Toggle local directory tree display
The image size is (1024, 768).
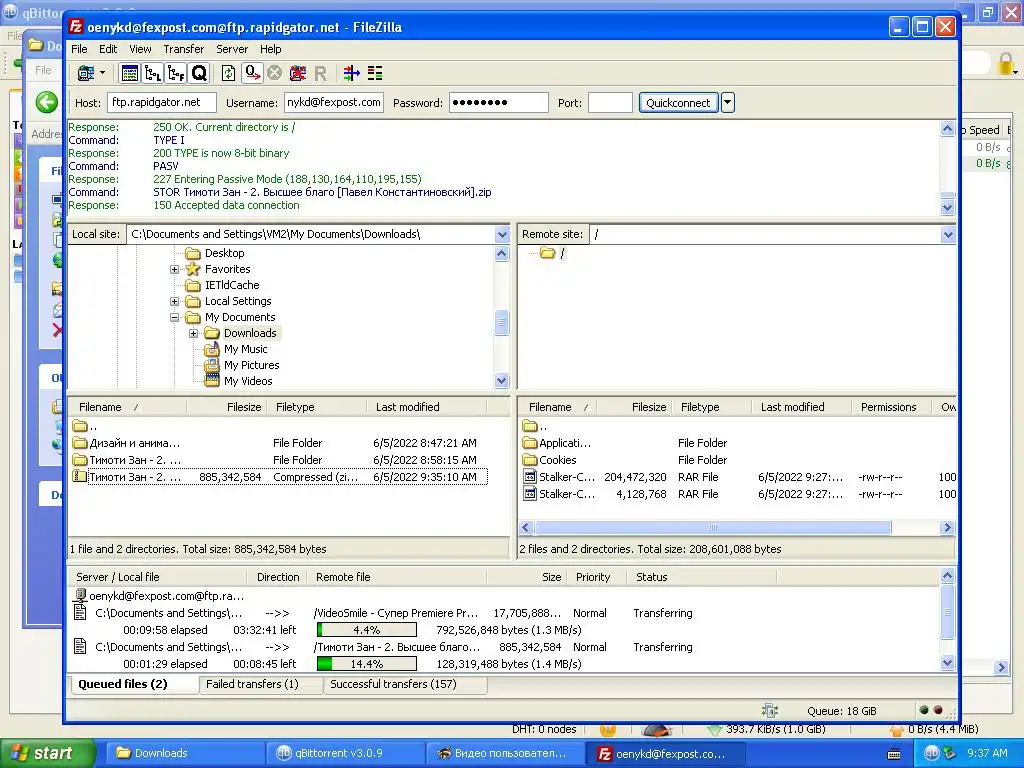[x=153, y=73]
